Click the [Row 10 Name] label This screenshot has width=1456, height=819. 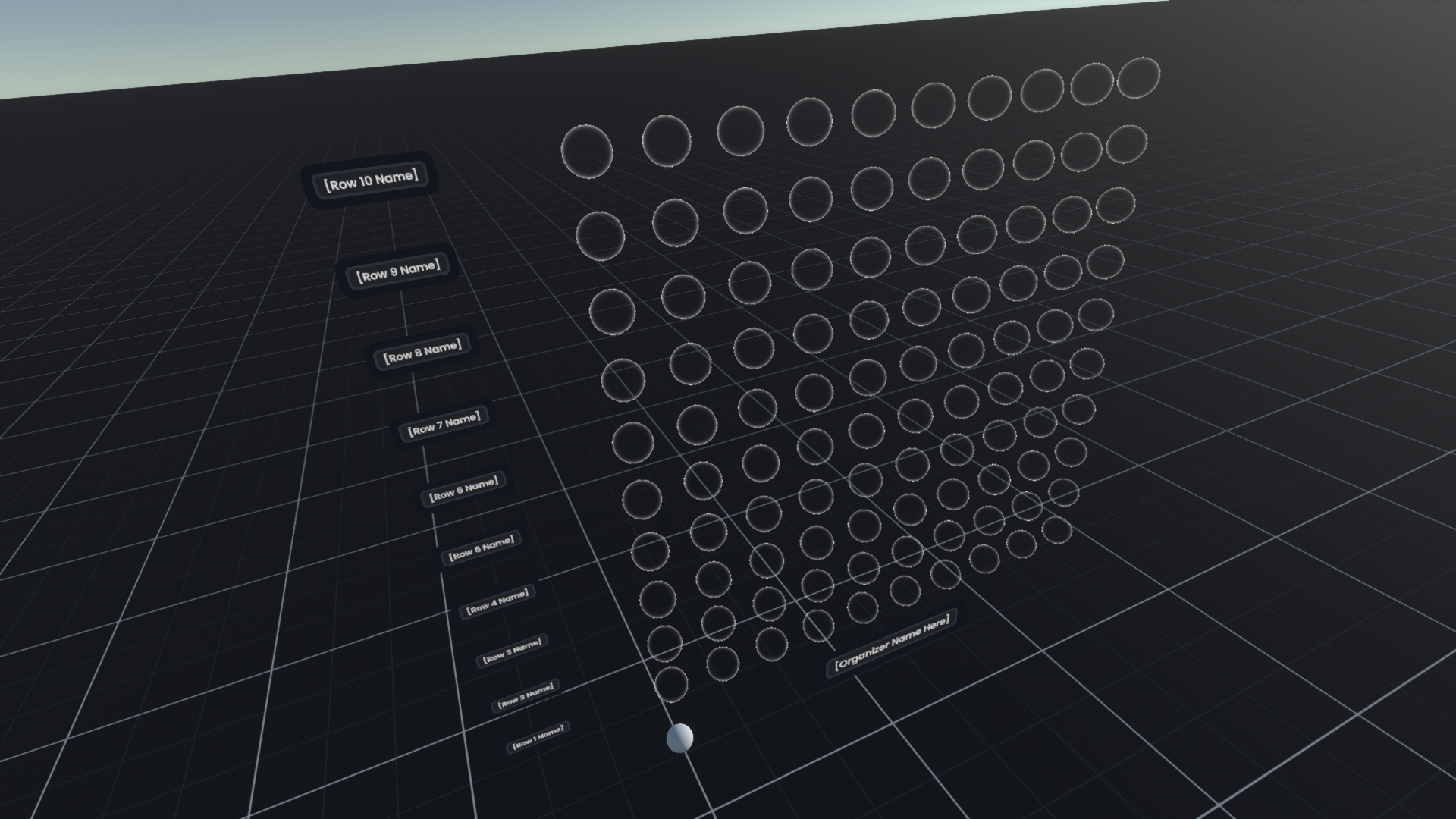click(371, 181)
